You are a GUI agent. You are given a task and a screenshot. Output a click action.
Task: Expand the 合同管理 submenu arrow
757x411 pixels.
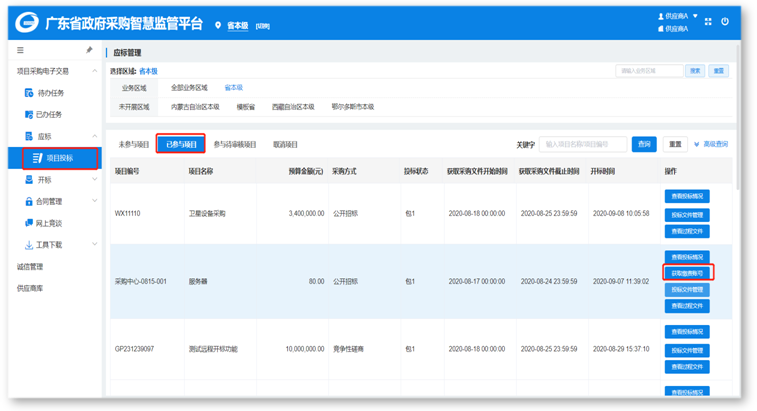95,201
